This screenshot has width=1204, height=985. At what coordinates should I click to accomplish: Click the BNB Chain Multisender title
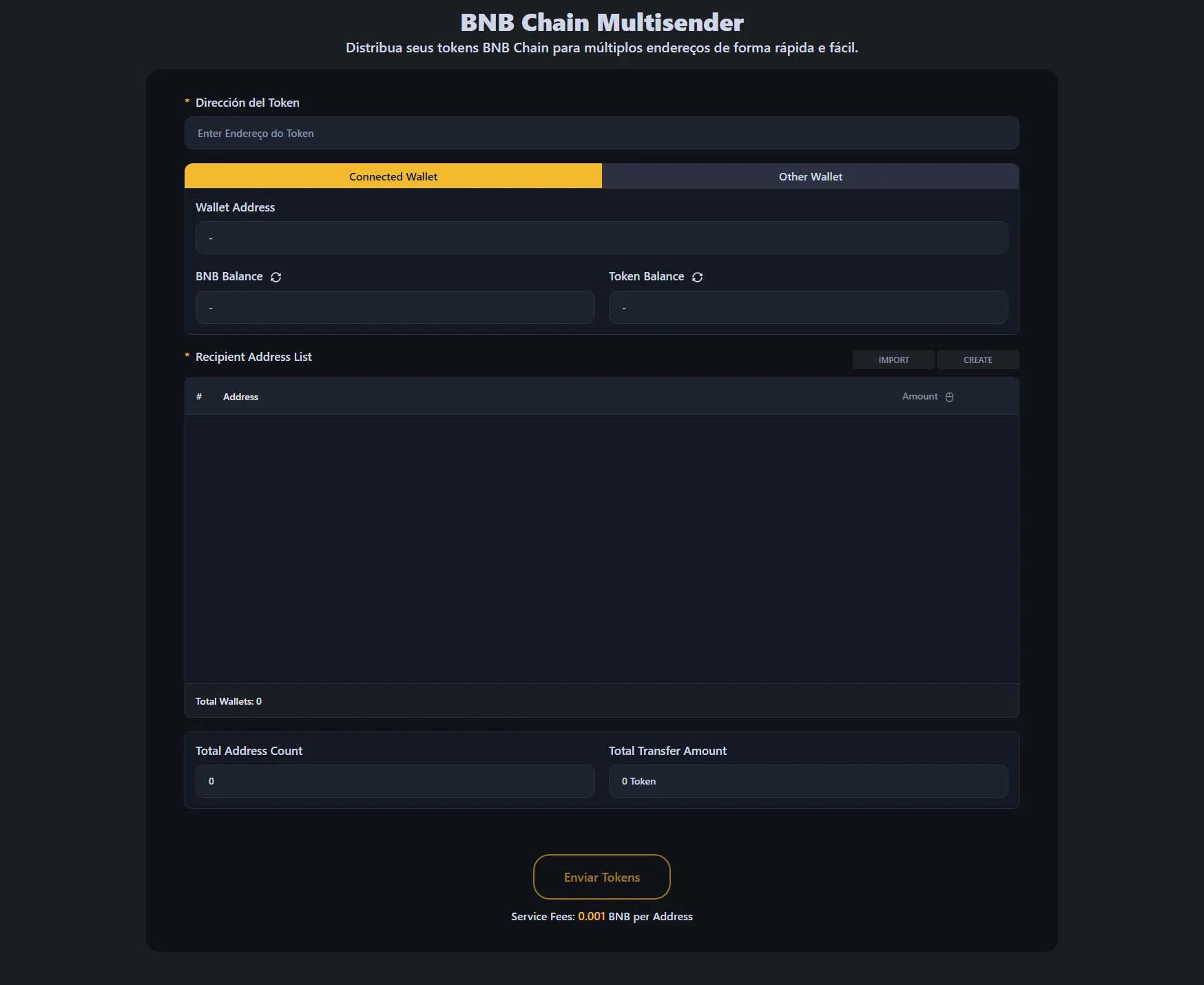(x=601, y=22)
